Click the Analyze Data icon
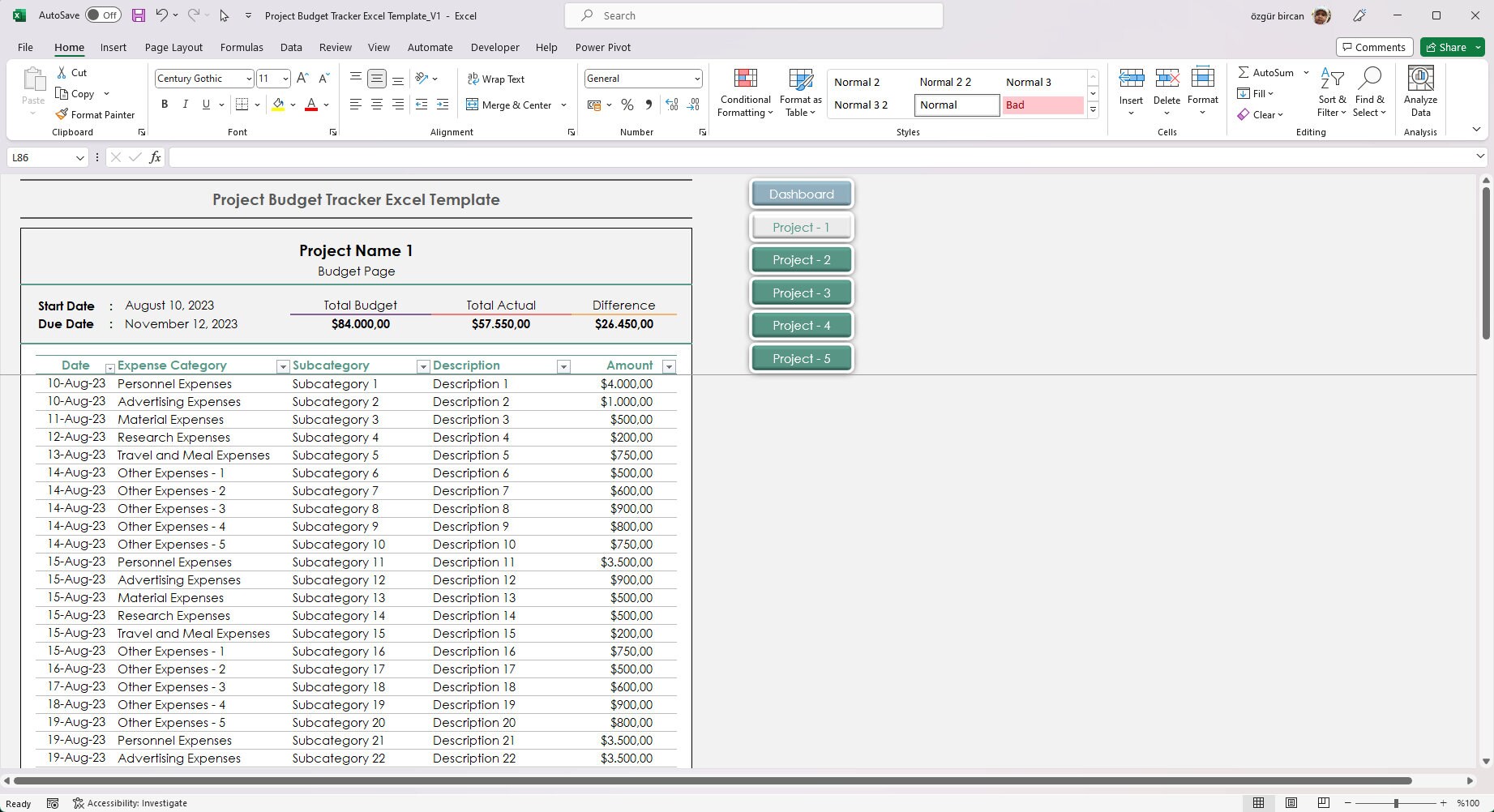Image resolution: width=1494 pixels, height=812 pixels. [x=1419, y=92]
